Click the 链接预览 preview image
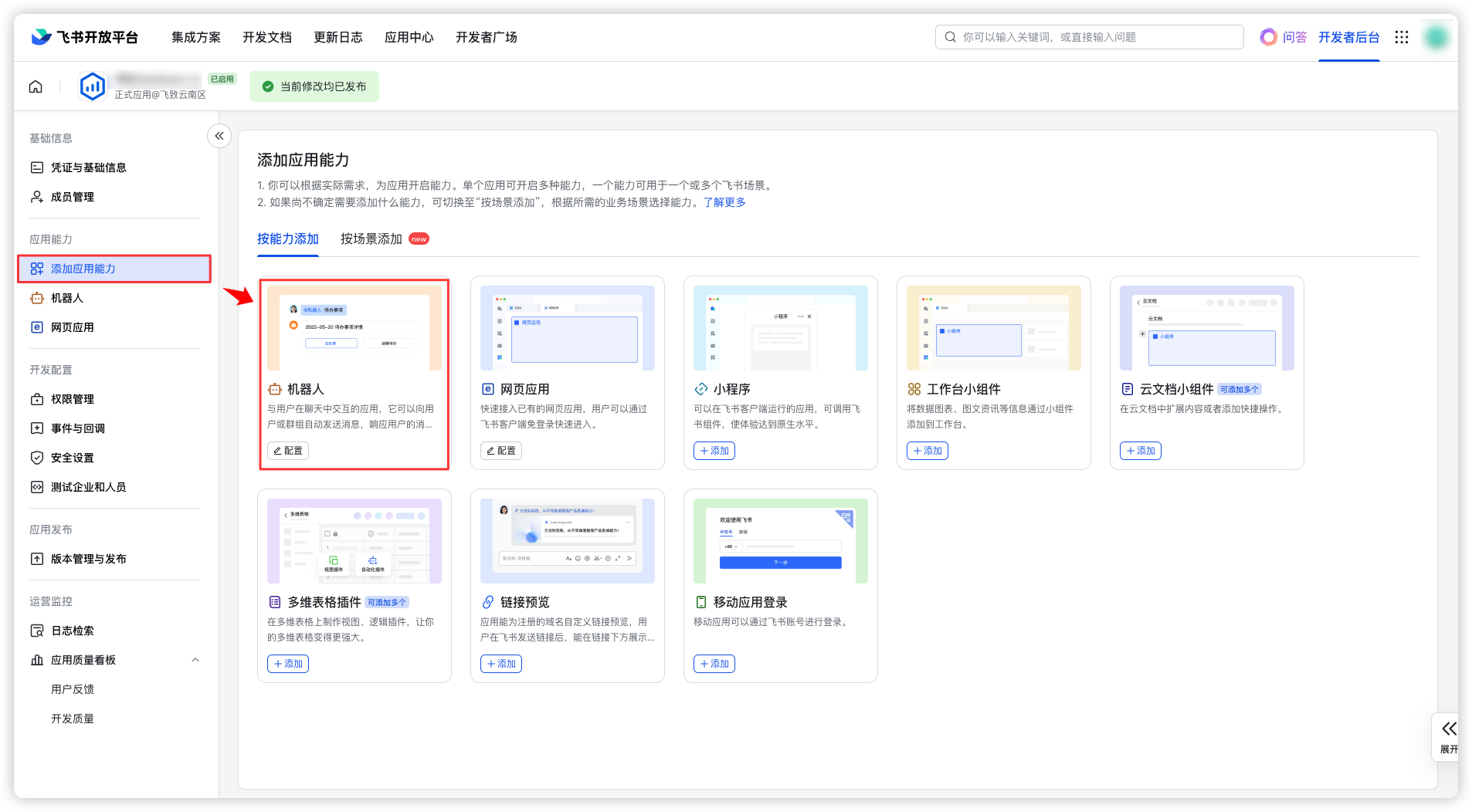1472x812 pixels. (568, 541)
